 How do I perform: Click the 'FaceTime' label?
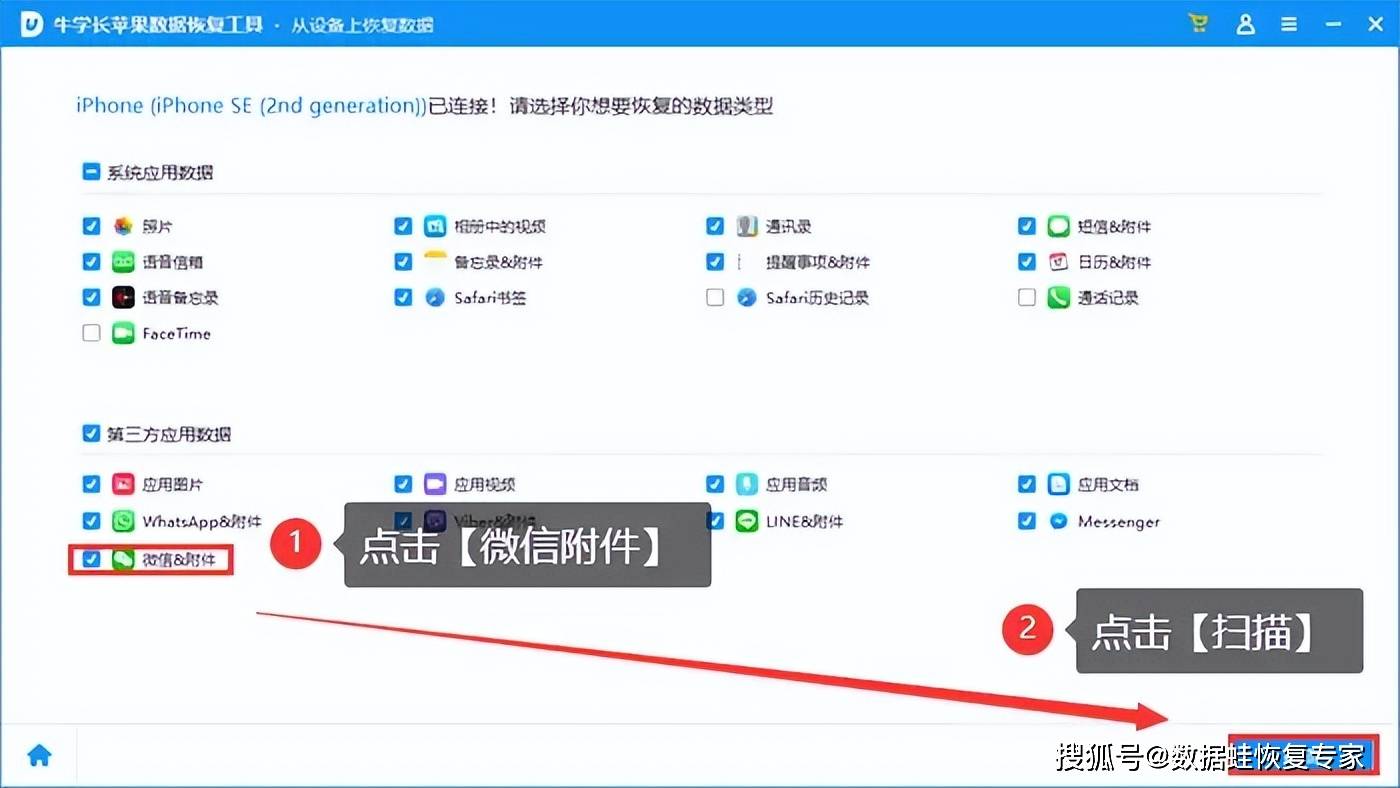coord(177,333)
